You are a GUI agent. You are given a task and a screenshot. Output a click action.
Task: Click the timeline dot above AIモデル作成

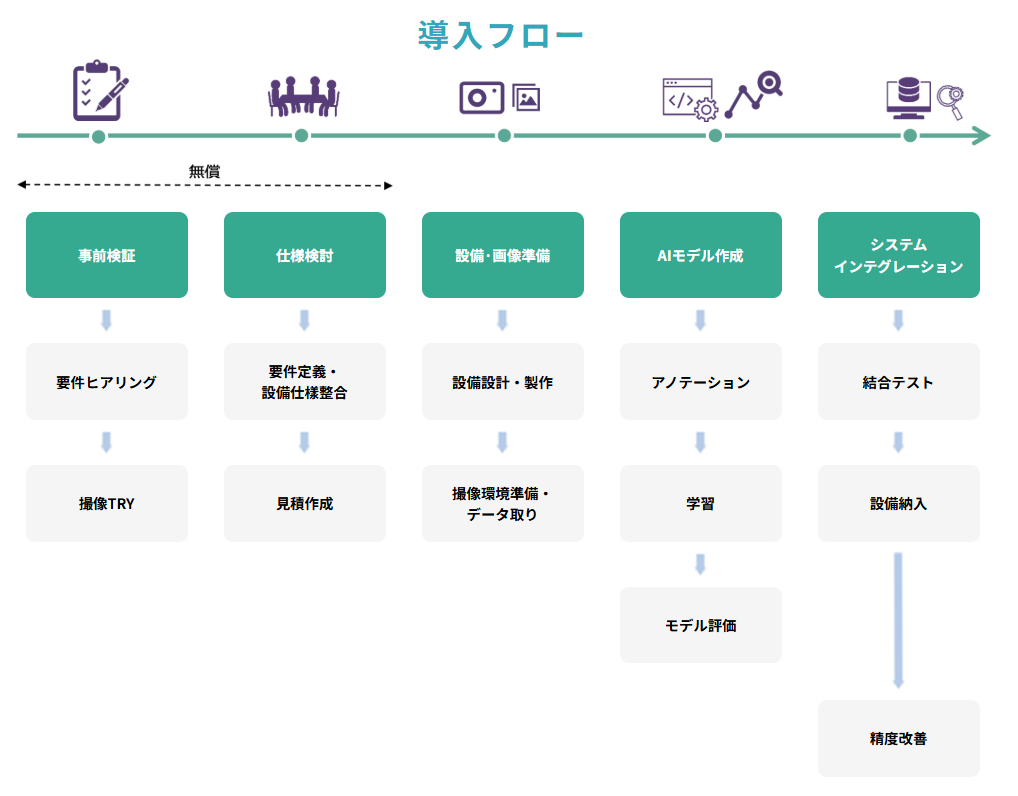pos(715,136)
